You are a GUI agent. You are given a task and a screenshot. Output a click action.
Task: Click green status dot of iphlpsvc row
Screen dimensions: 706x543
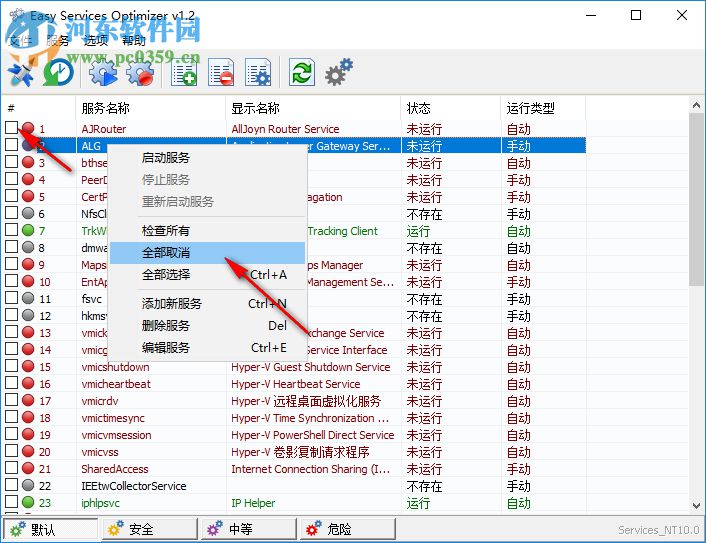pyautogui.click(x=28, y=502)
